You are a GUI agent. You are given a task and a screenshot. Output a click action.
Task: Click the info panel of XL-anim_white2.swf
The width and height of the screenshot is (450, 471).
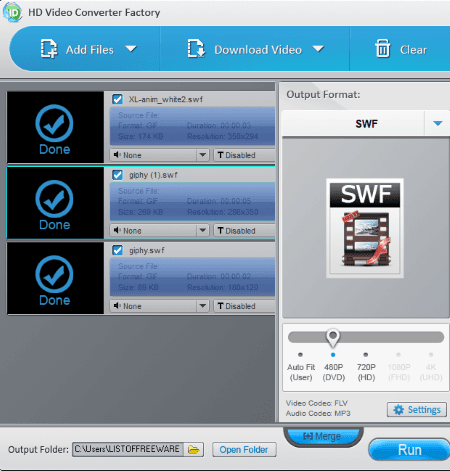click(193, 126)
